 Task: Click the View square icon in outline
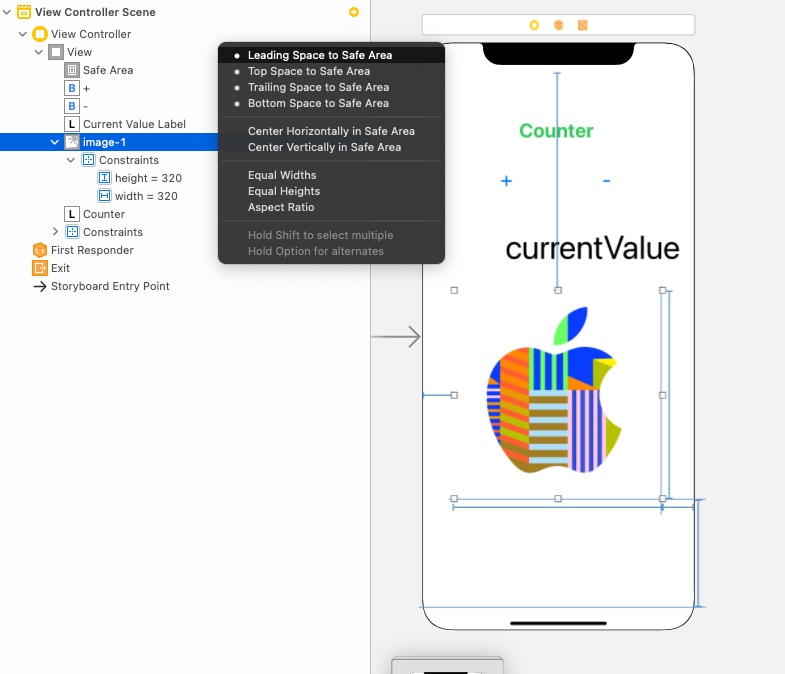[56, 52]
